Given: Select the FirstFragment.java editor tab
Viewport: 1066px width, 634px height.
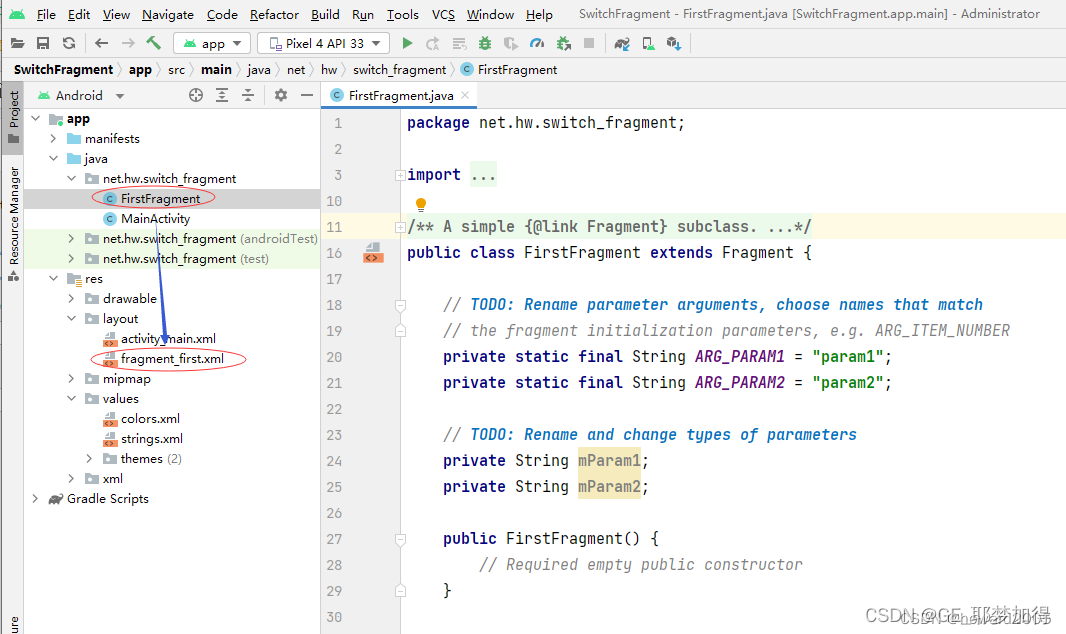Looking at the screenshot, I should coord(400,96).
